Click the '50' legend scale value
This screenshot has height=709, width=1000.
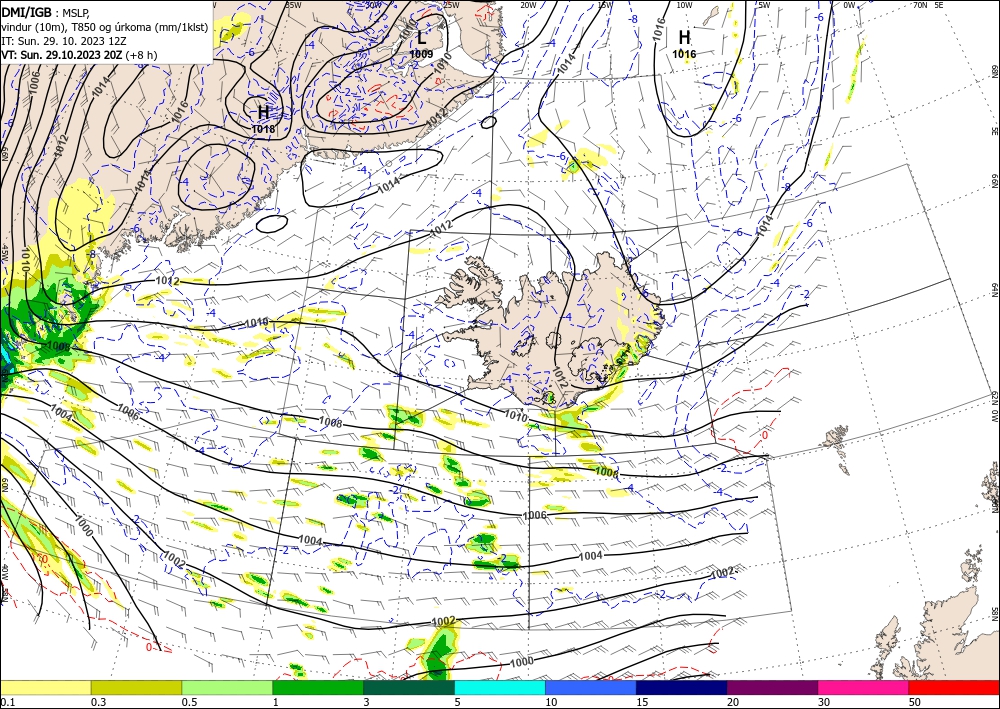[915, 702]
